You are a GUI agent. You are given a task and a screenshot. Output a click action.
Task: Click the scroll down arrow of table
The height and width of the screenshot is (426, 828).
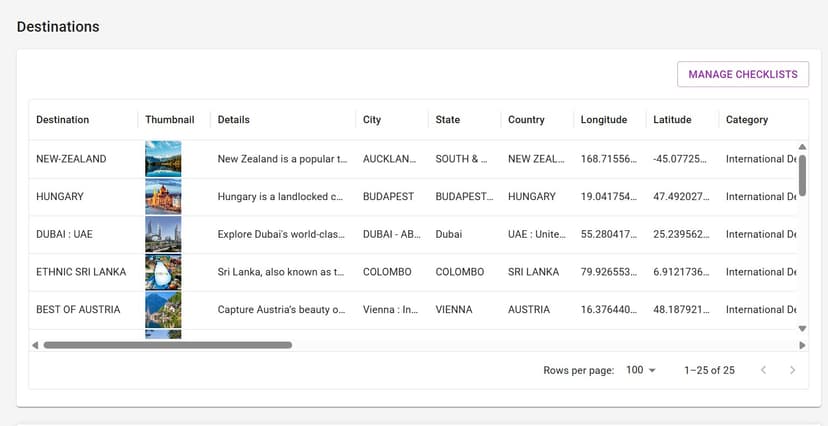pyautogui.click(x=802, y=328)
